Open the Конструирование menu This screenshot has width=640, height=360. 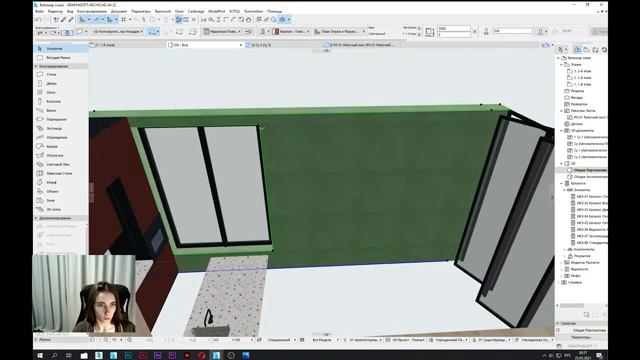pos(92,11)
